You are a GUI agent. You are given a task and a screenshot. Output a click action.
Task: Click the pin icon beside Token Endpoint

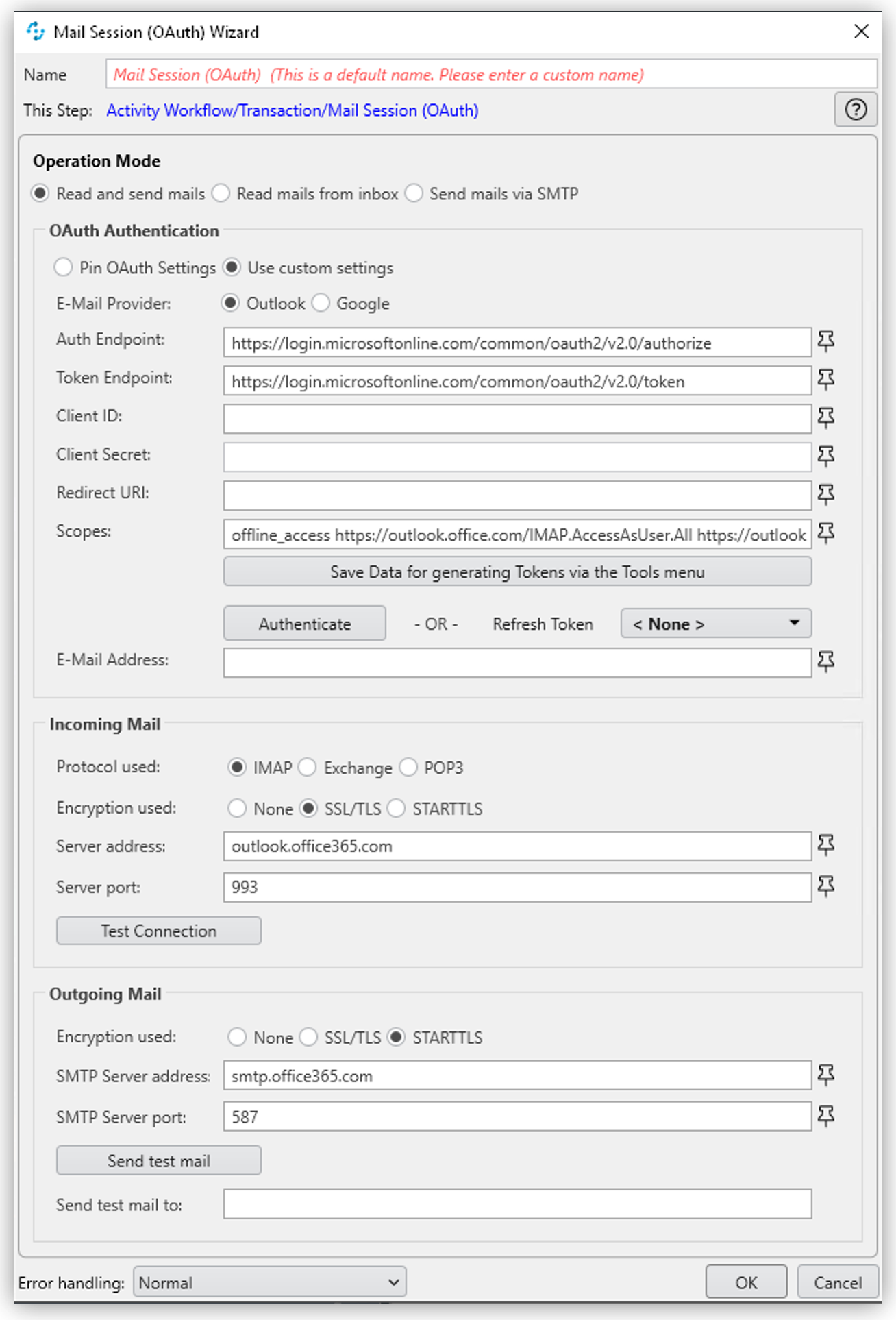826,379
